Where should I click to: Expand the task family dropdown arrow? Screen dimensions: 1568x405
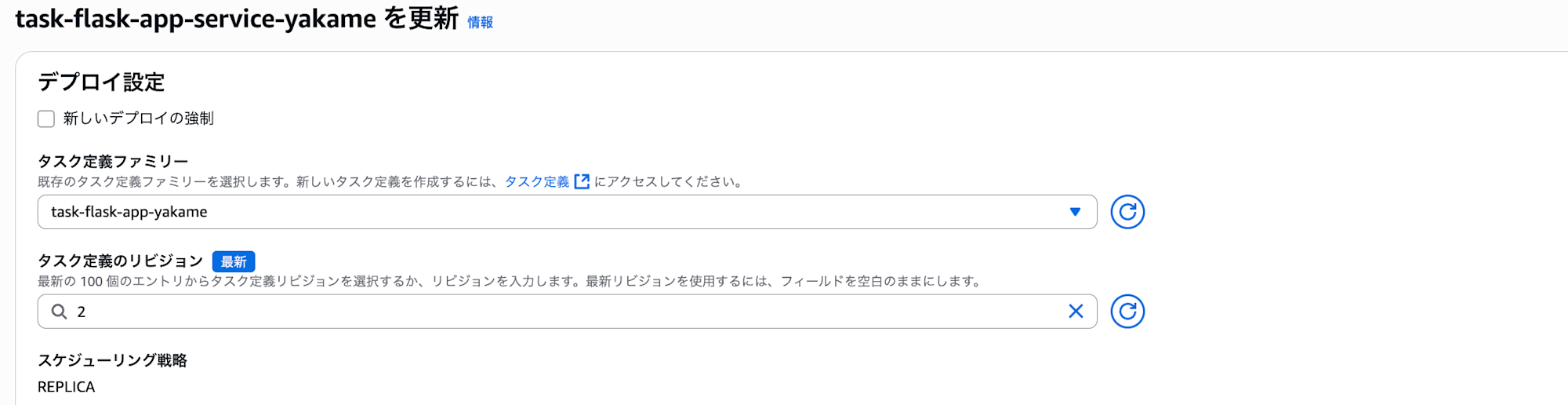[x=1075, y=212]
